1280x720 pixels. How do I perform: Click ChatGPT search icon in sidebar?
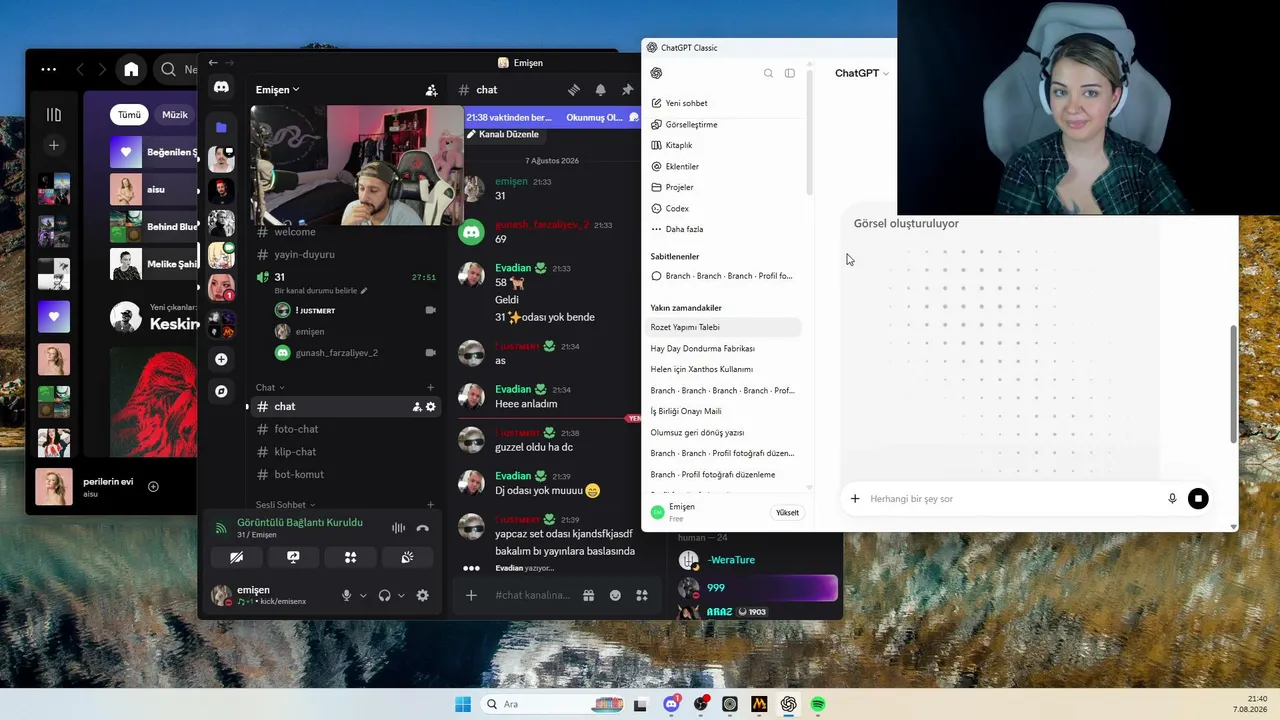coord(768,73)
